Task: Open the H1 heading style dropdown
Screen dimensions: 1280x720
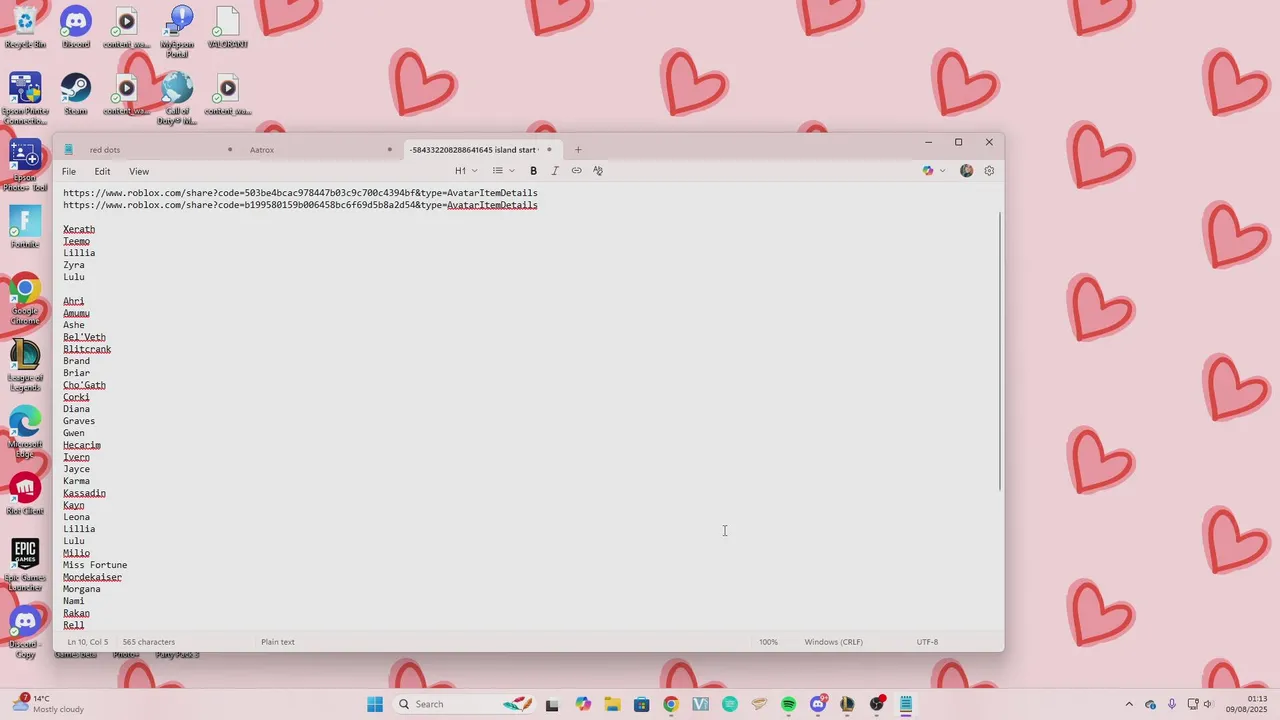Action: coord(466,171)
